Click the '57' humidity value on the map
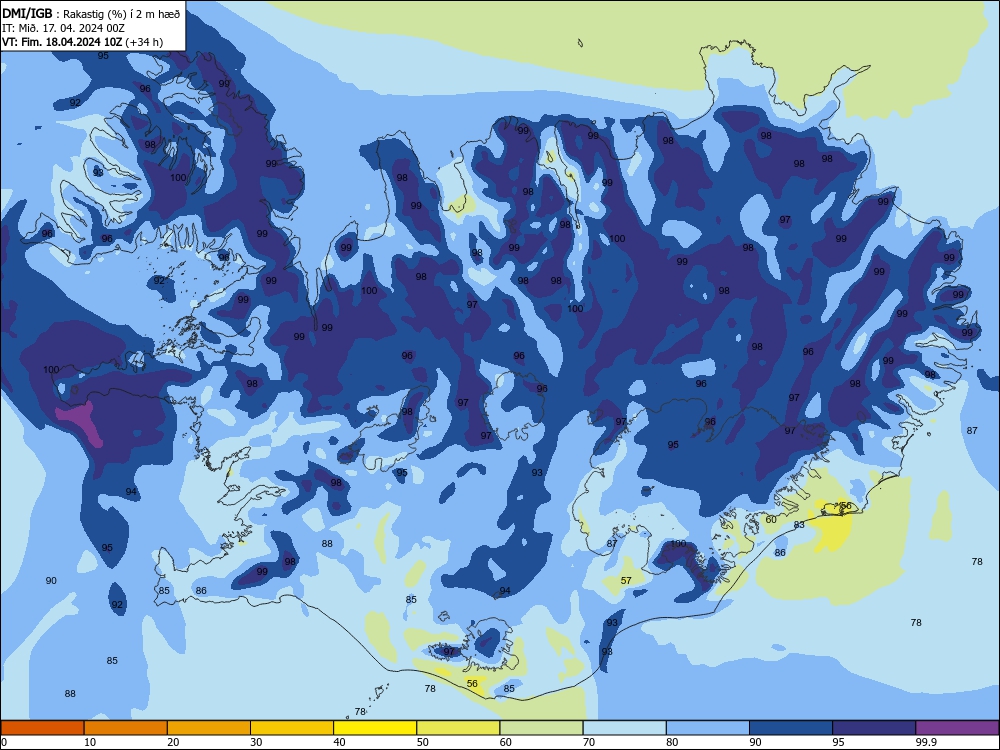1000x750 pixels. [x=626, y=580]
